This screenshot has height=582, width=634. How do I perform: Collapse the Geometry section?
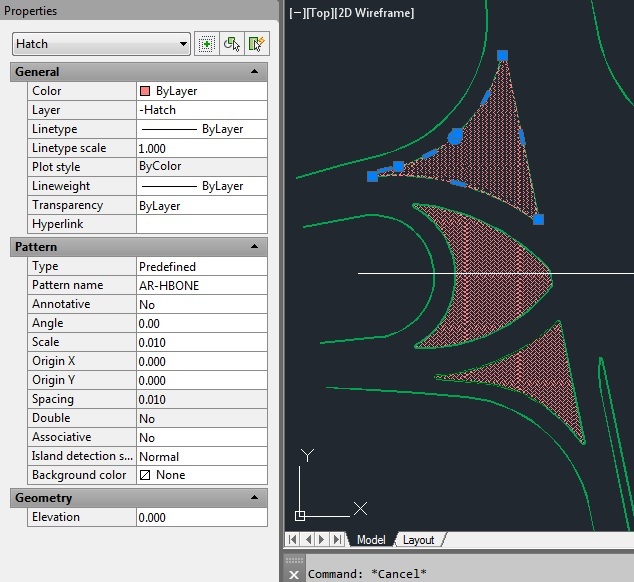[255, 498]
